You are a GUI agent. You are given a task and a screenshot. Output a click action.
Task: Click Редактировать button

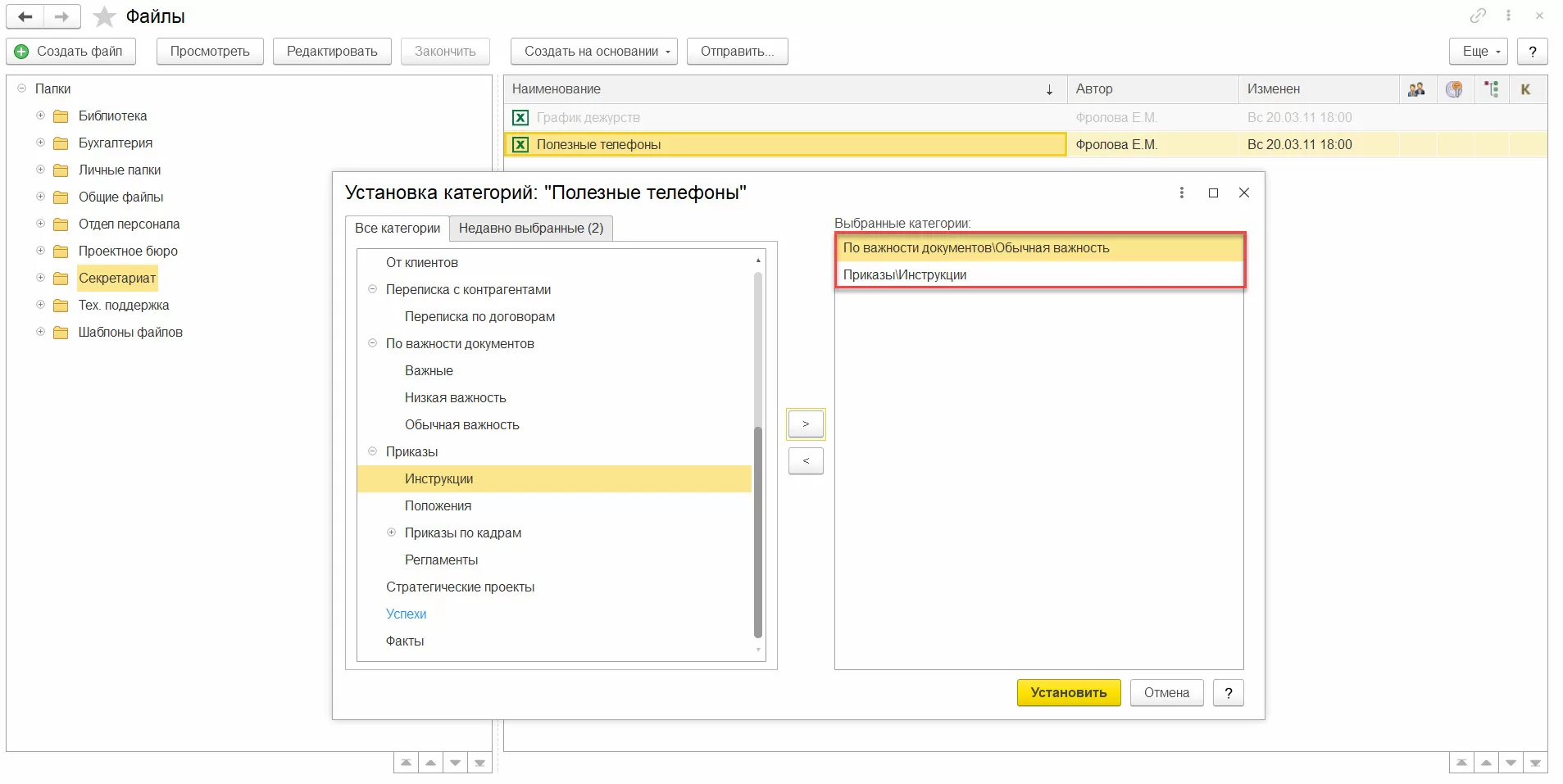tap(332, 51)
